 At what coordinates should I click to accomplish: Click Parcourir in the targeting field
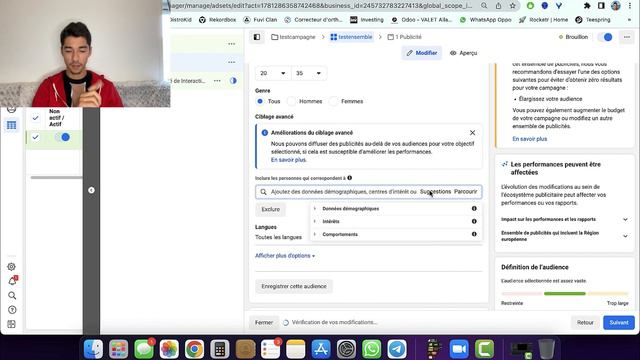coord(465,191)
